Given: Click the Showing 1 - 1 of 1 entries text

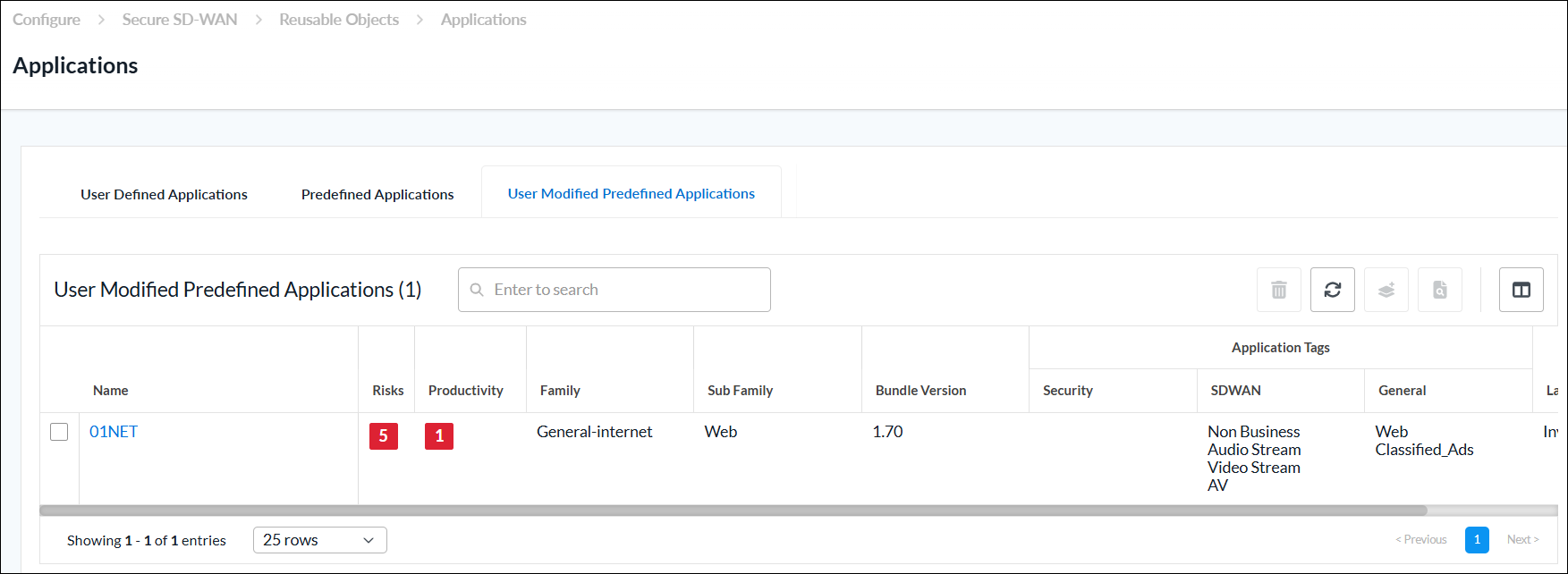Looking at the screenshot, I should coord(147,541).
